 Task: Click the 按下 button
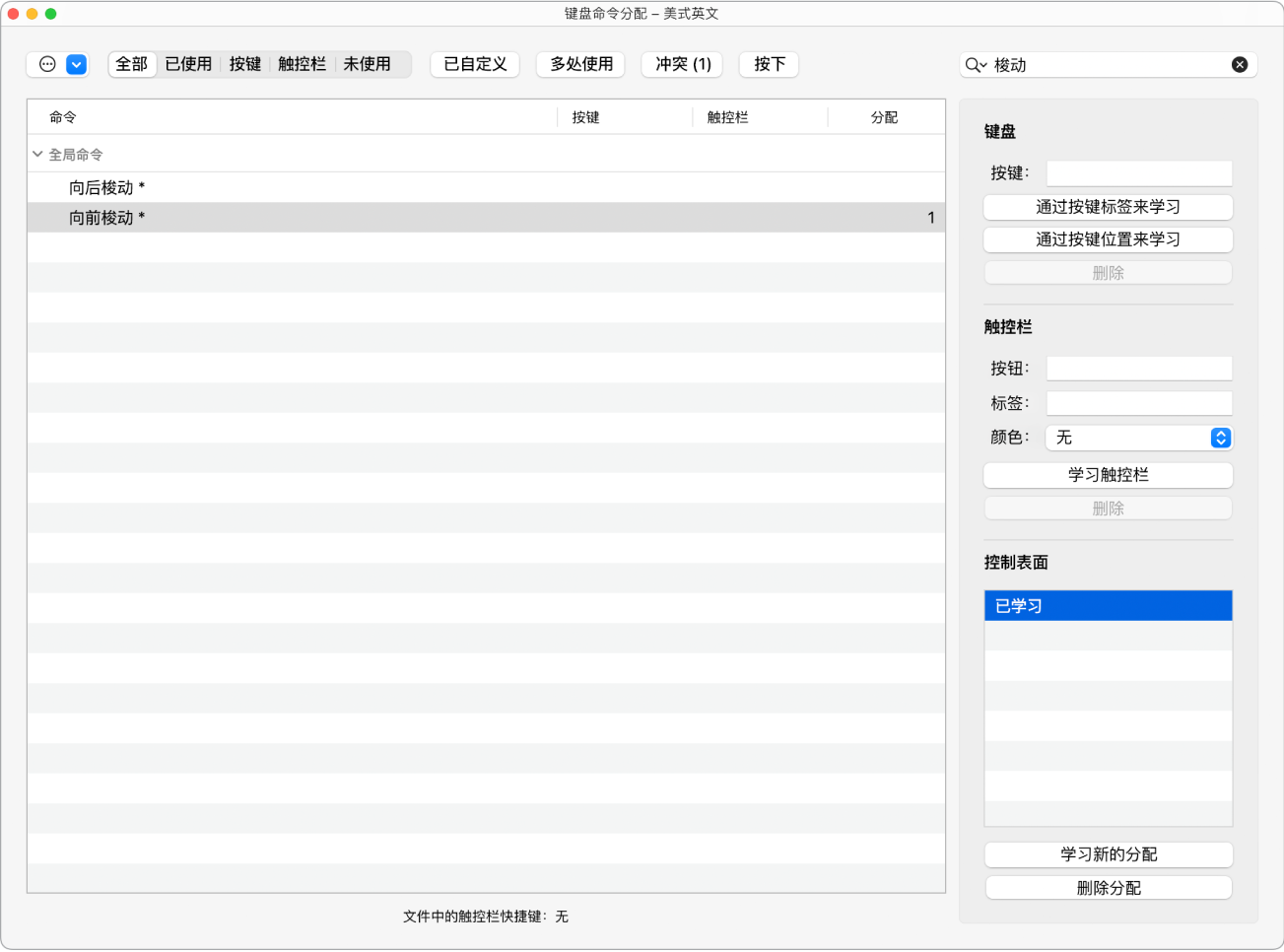769,64
